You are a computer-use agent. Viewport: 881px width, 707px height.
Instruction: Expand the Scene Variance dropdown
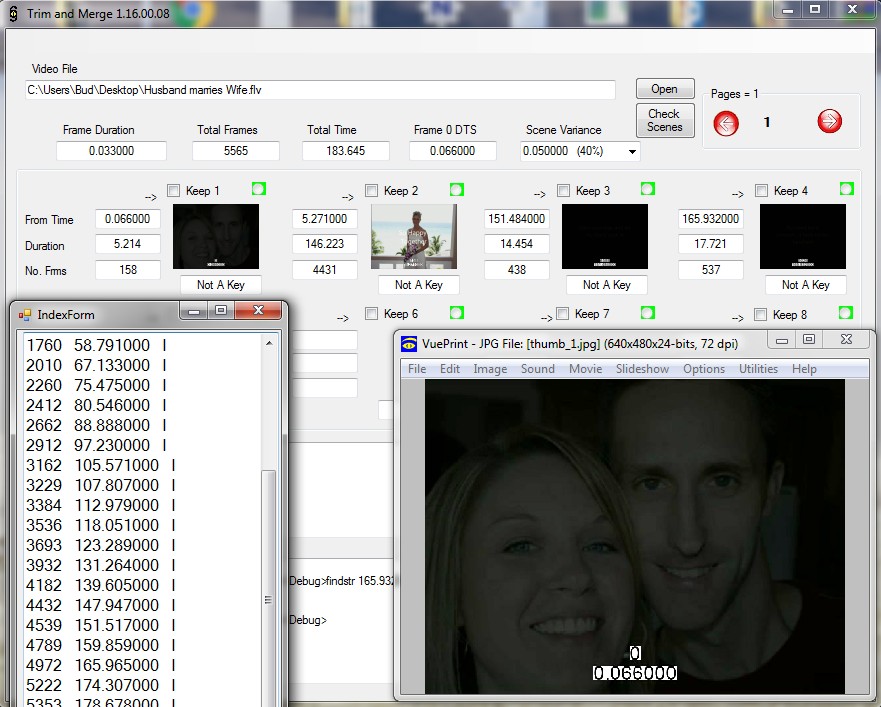click(632, 152)
